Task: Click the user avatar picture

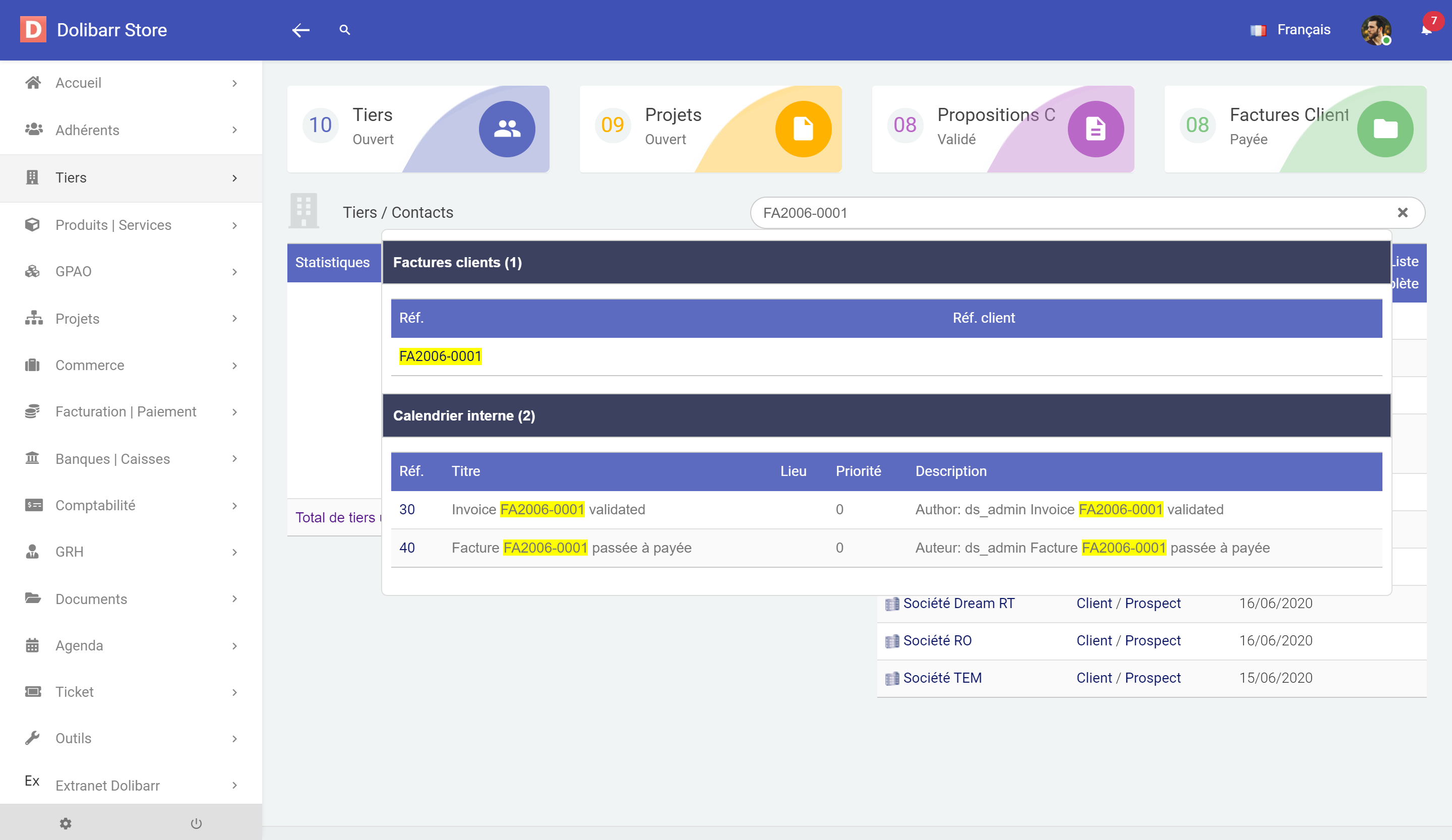Action: click(x=1376, y=30)
